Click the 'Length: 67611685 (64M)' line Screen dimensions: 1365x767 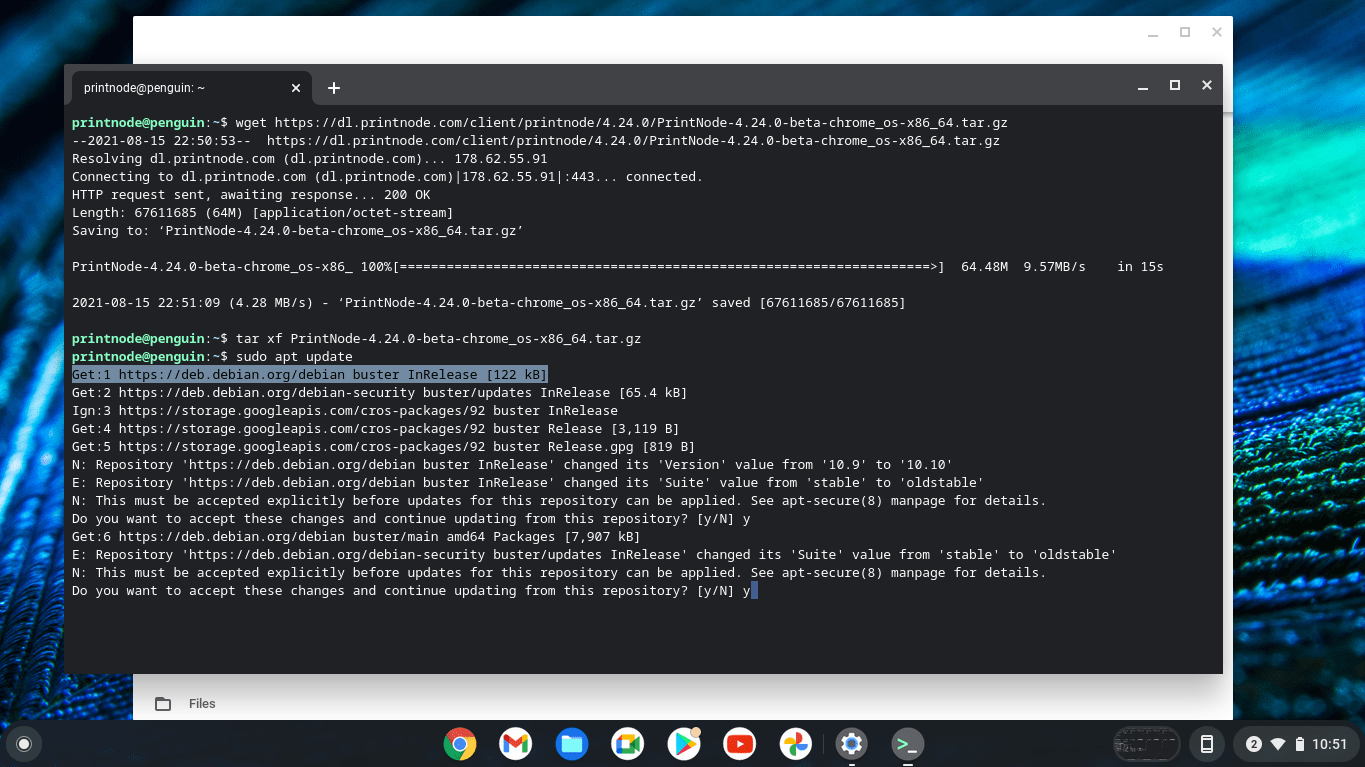point(262,212)
